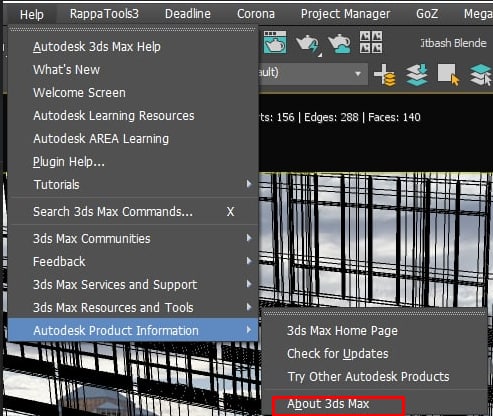Open 3ds Max Home Page
493x416 pixels.
374,330
